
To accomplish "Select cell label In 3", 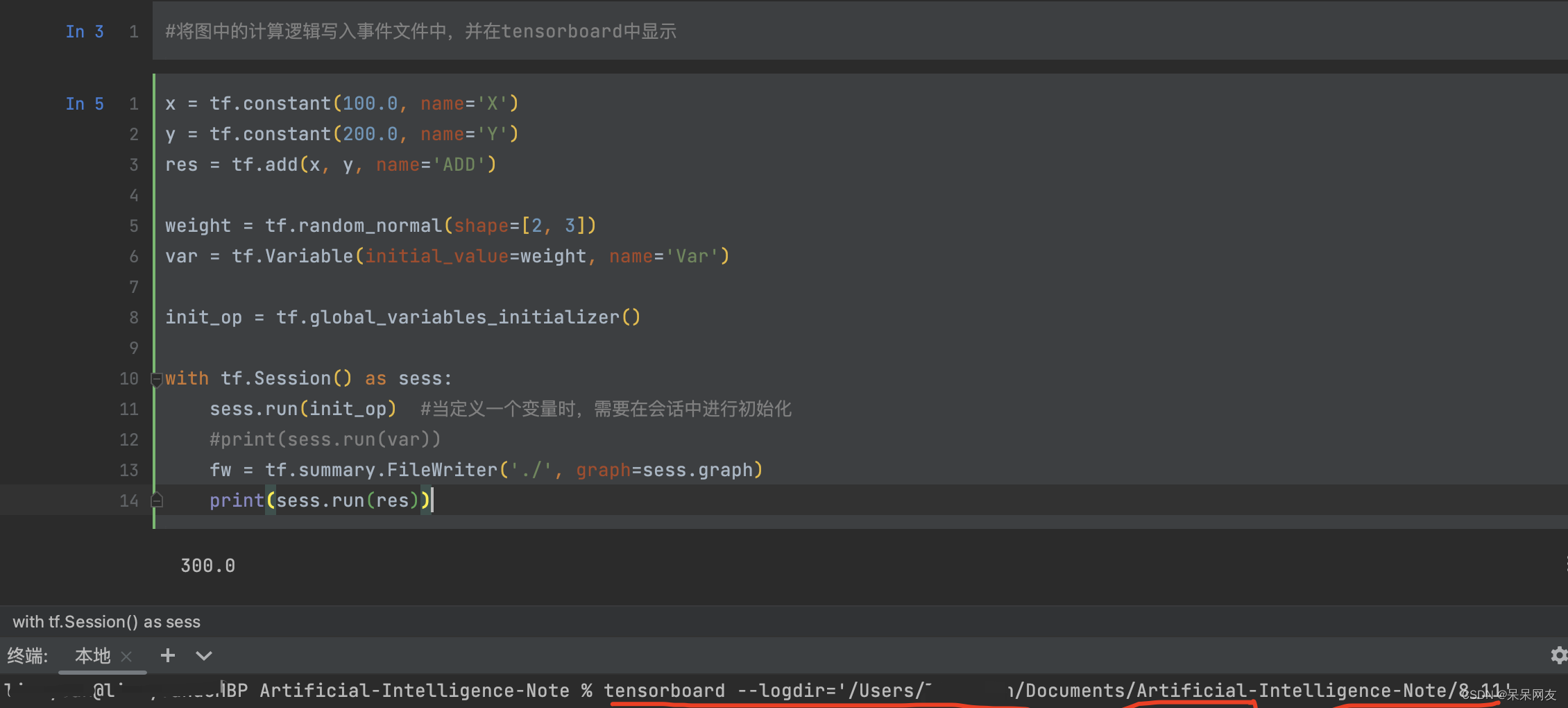I will pyautogui.click(x=85, y=31).
